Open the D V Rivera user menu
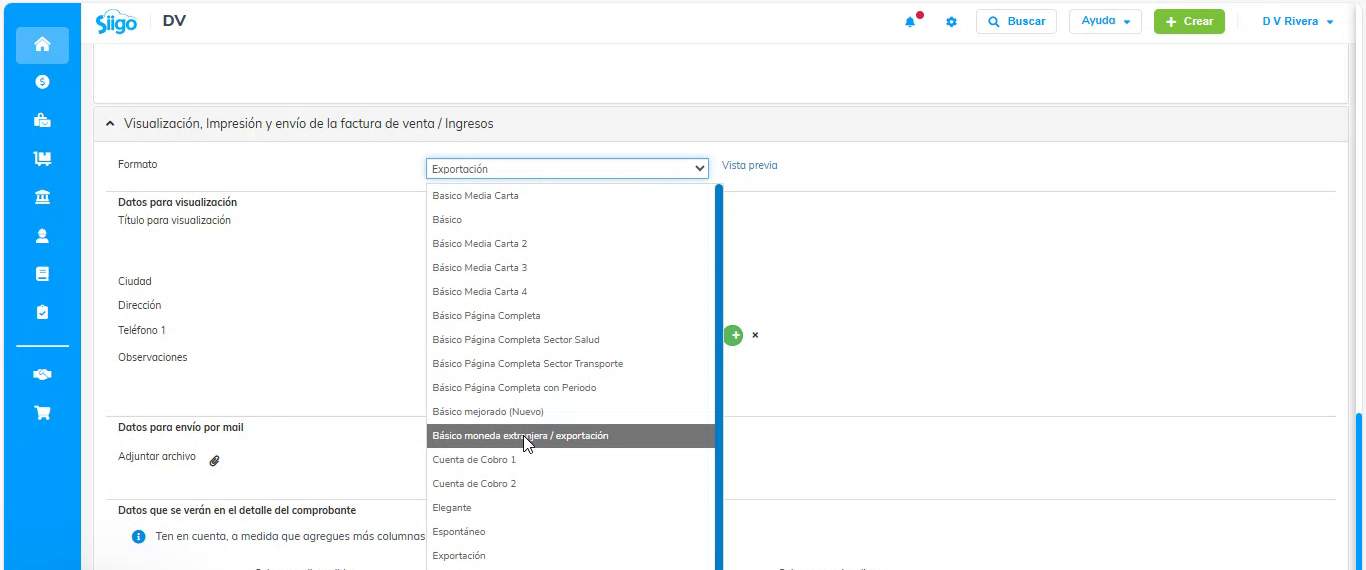Image resolution: width=1366 pixels, height=570 pixels. 1298,21
